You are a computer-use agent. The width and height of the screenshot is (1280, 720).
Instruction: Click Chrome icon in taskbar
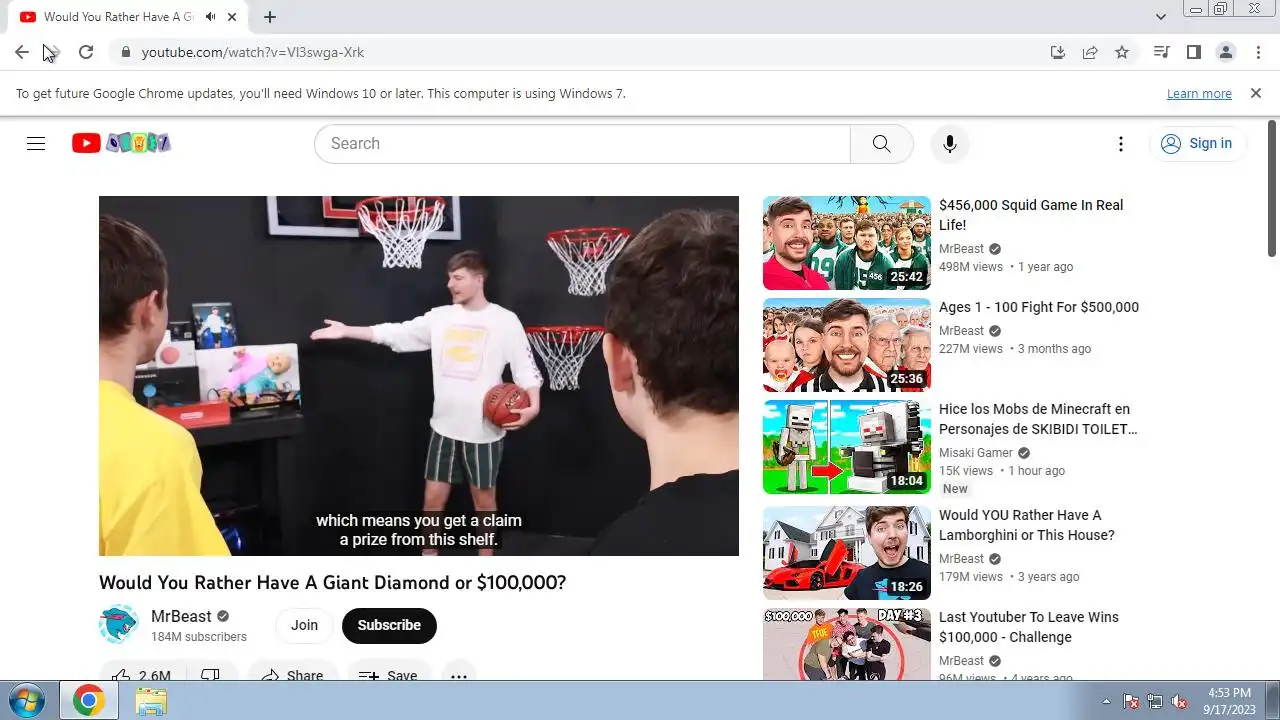coord(88,701)
